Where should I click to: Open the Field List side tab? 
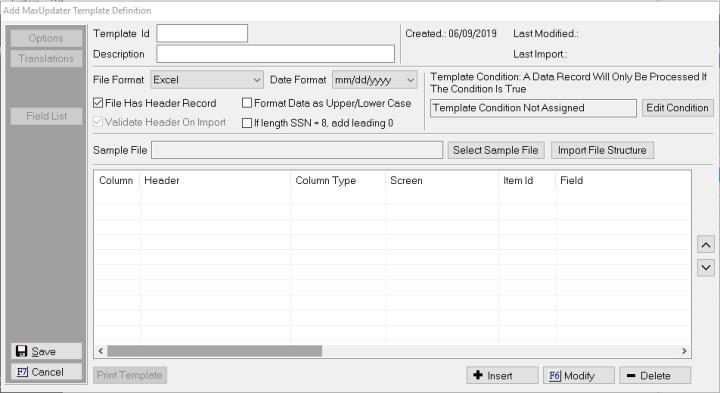46,116
